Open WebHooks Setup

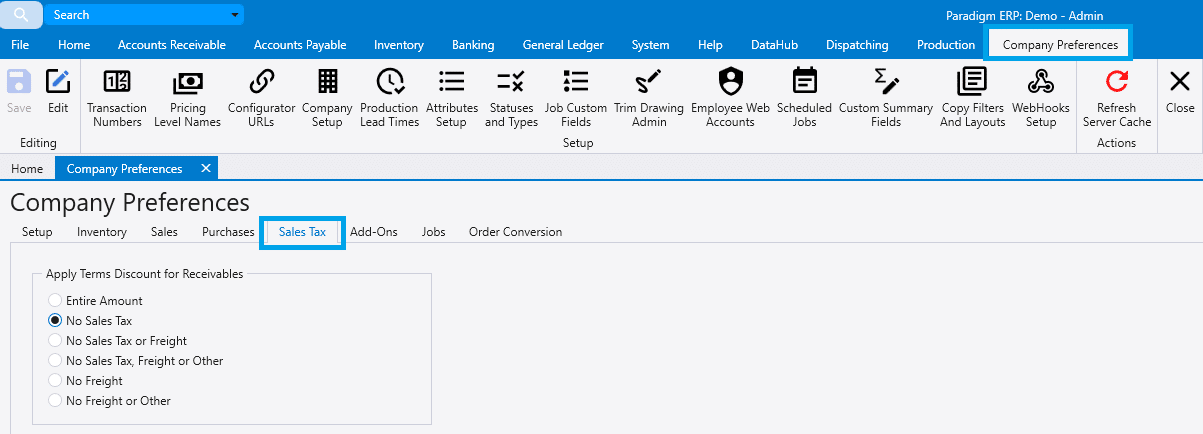(1041, 98)
